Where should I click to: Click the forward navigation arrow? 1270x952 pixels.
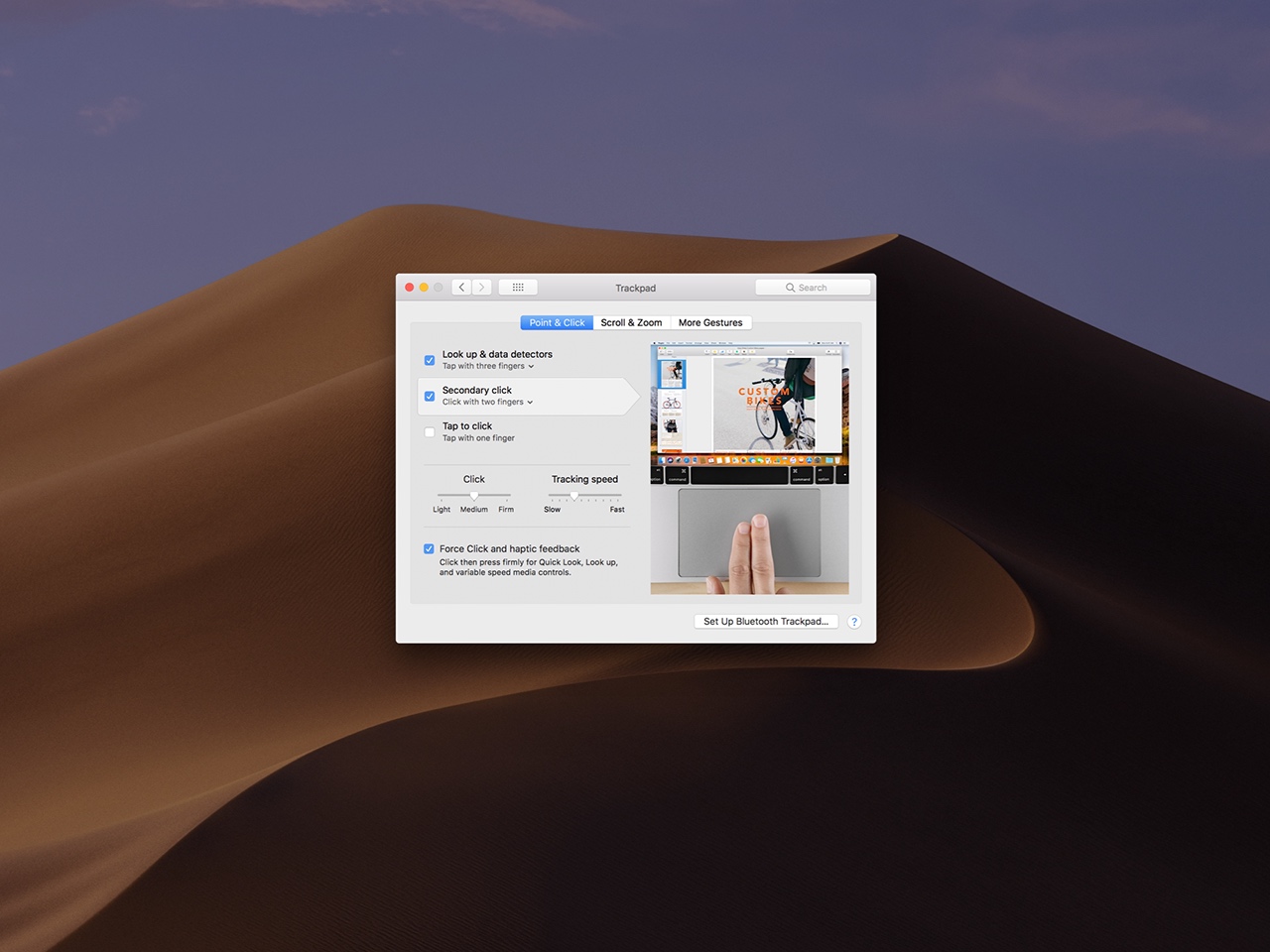pyautogui.click(x=481, y=287)
